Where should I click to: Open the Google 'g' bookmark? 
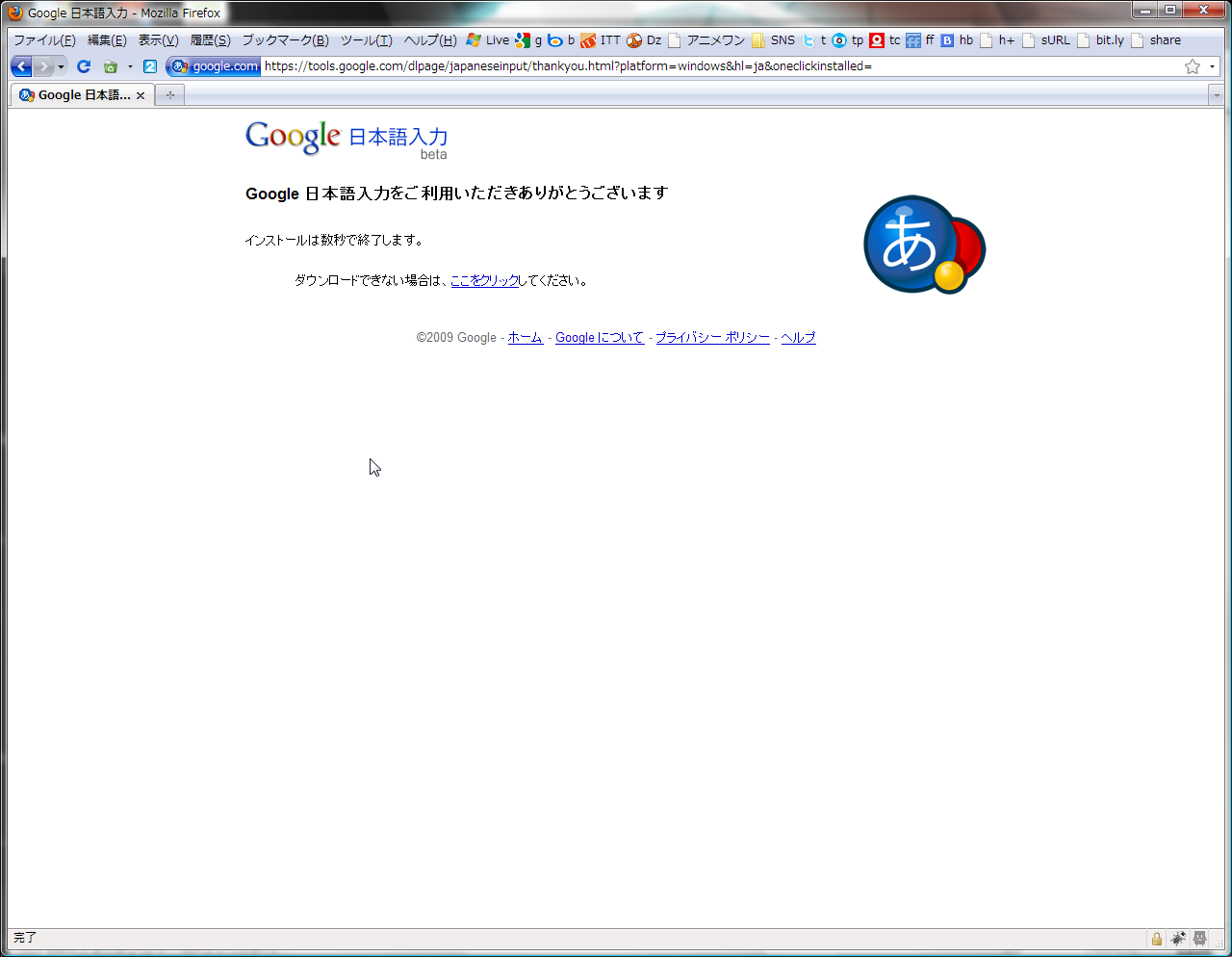(528, 40)
